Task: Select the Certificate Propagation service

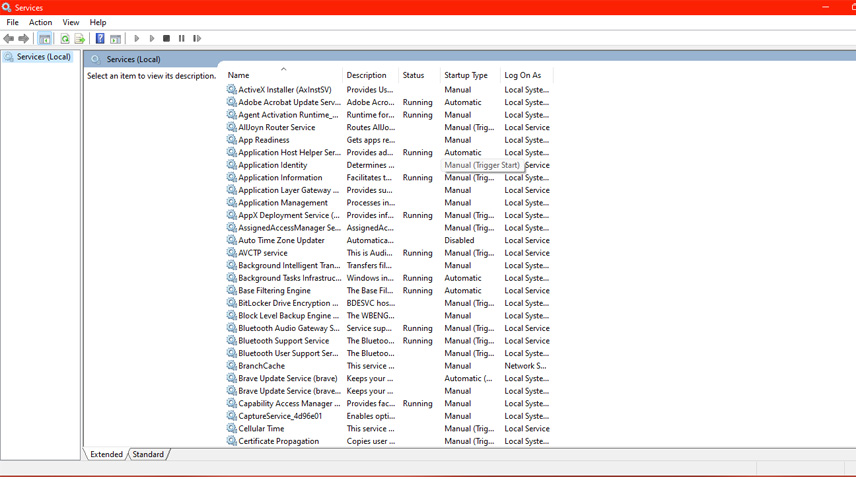Action: click(388, 441)
